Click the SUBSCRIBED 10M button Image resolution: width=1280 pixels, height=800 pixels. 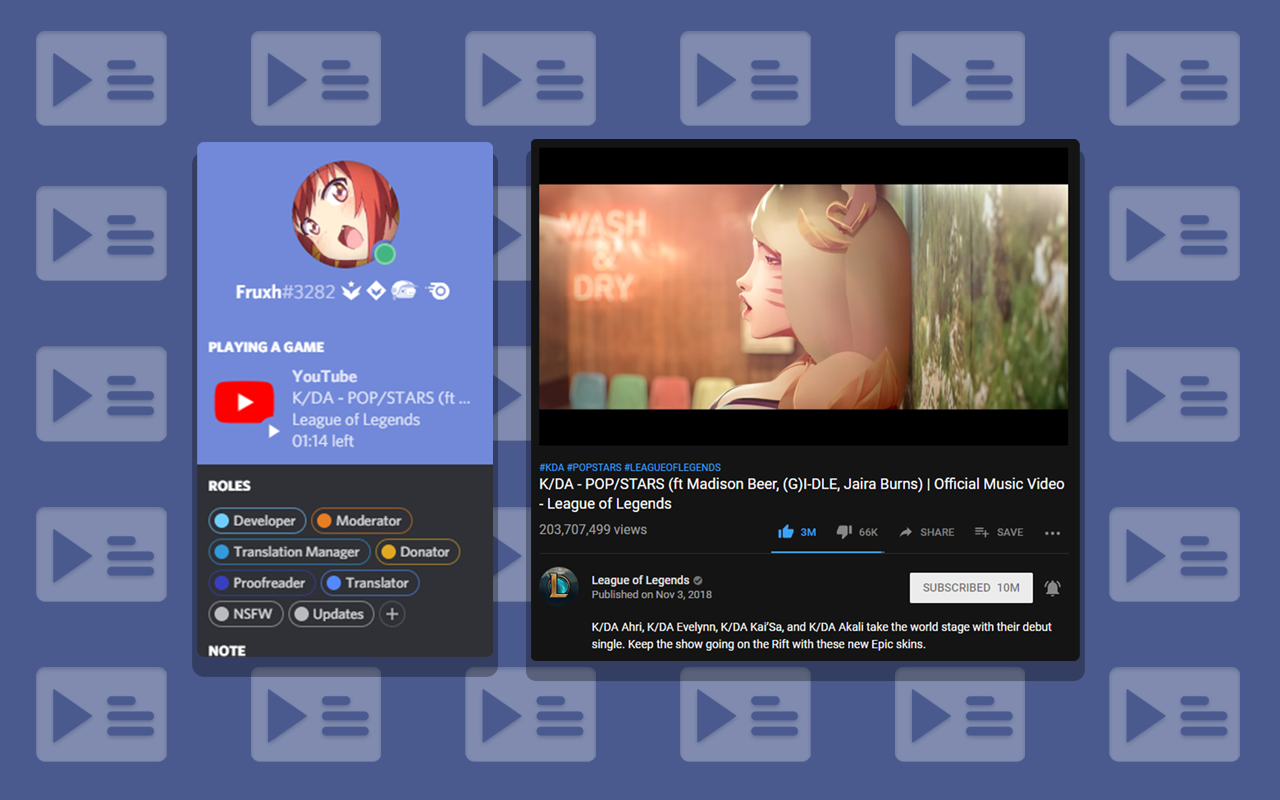pos(970,588)
